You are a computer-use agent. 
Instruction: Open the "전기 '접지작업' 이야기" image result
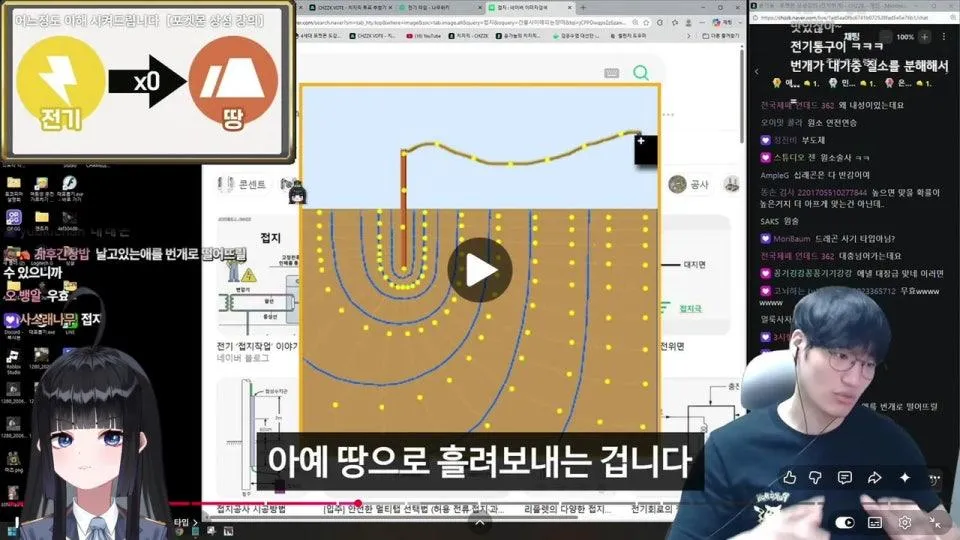coord(257,347)
